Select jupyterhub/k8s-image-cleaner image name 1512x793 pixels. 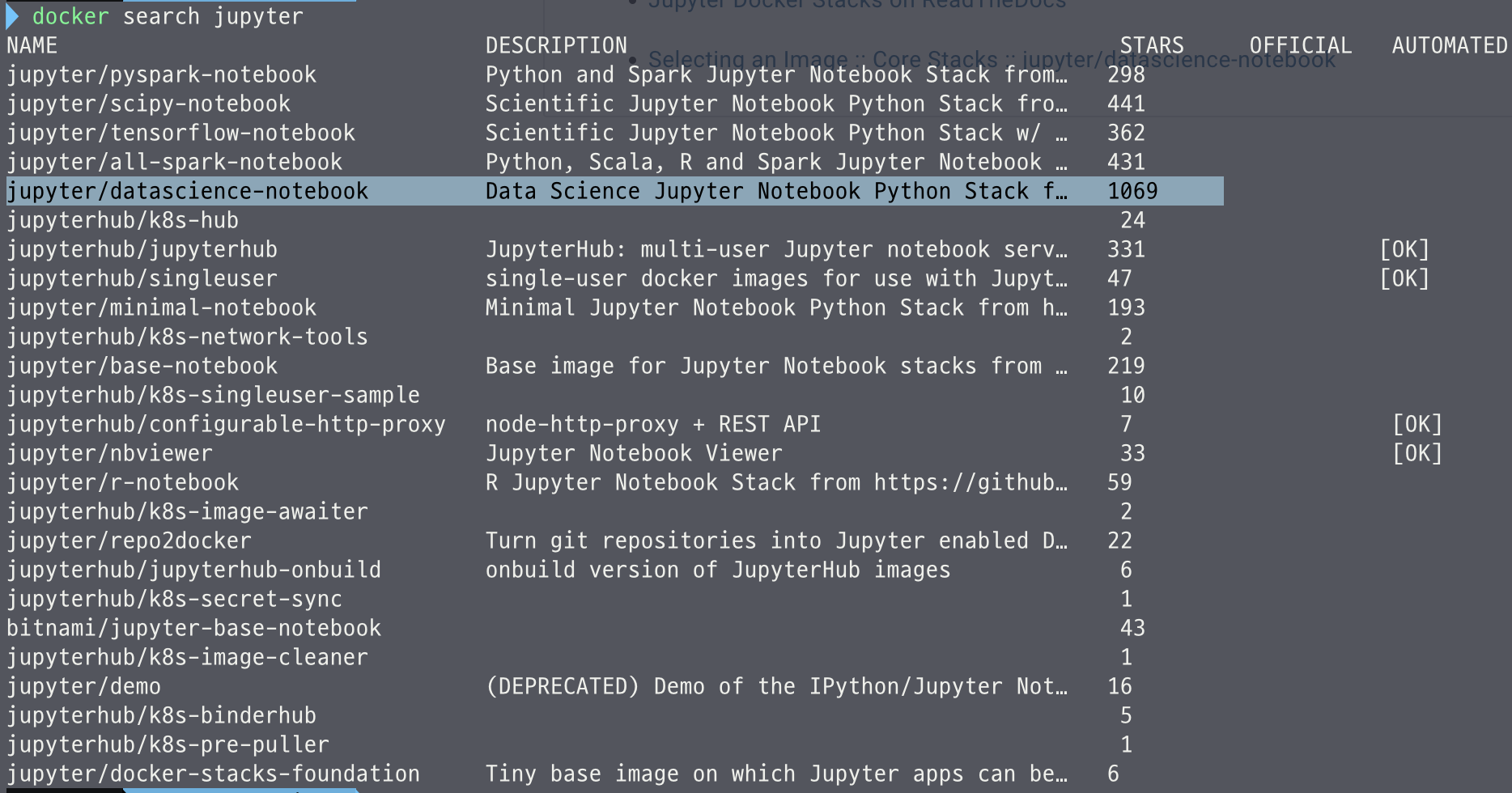pyautogui.click(x=187, y=657)
